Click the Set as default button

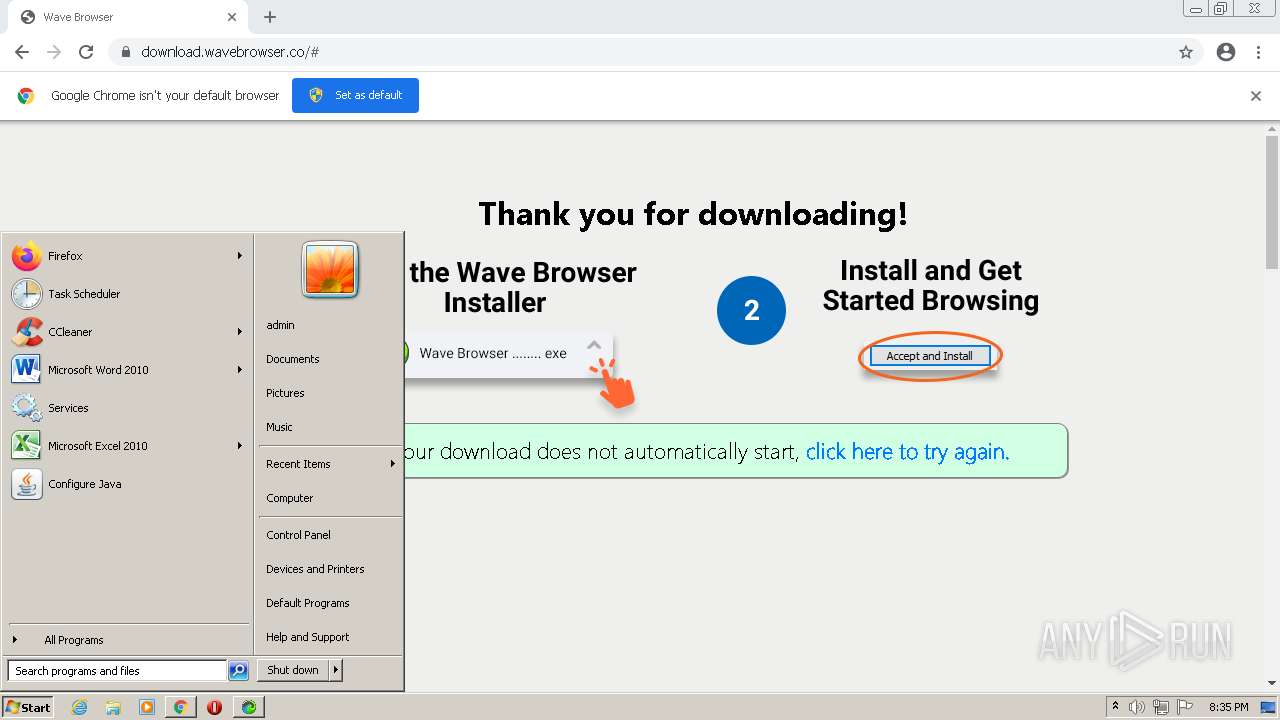(355, 95)
